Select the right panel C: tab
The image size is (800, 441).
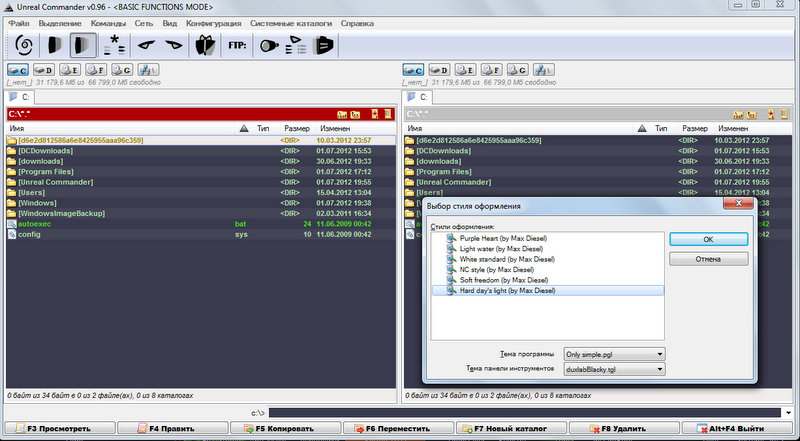417,96
